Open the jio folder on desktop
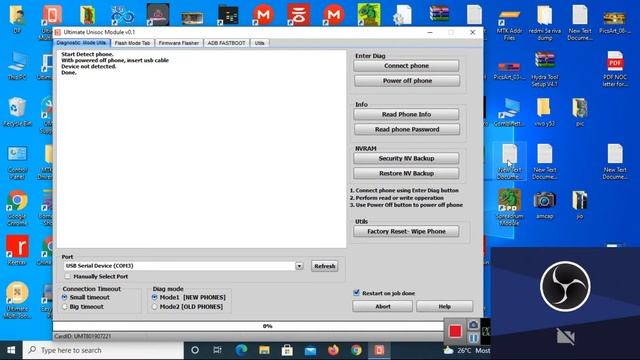Image resolution: width=640 pixels, height=360 pixels. tap(580, 205)
